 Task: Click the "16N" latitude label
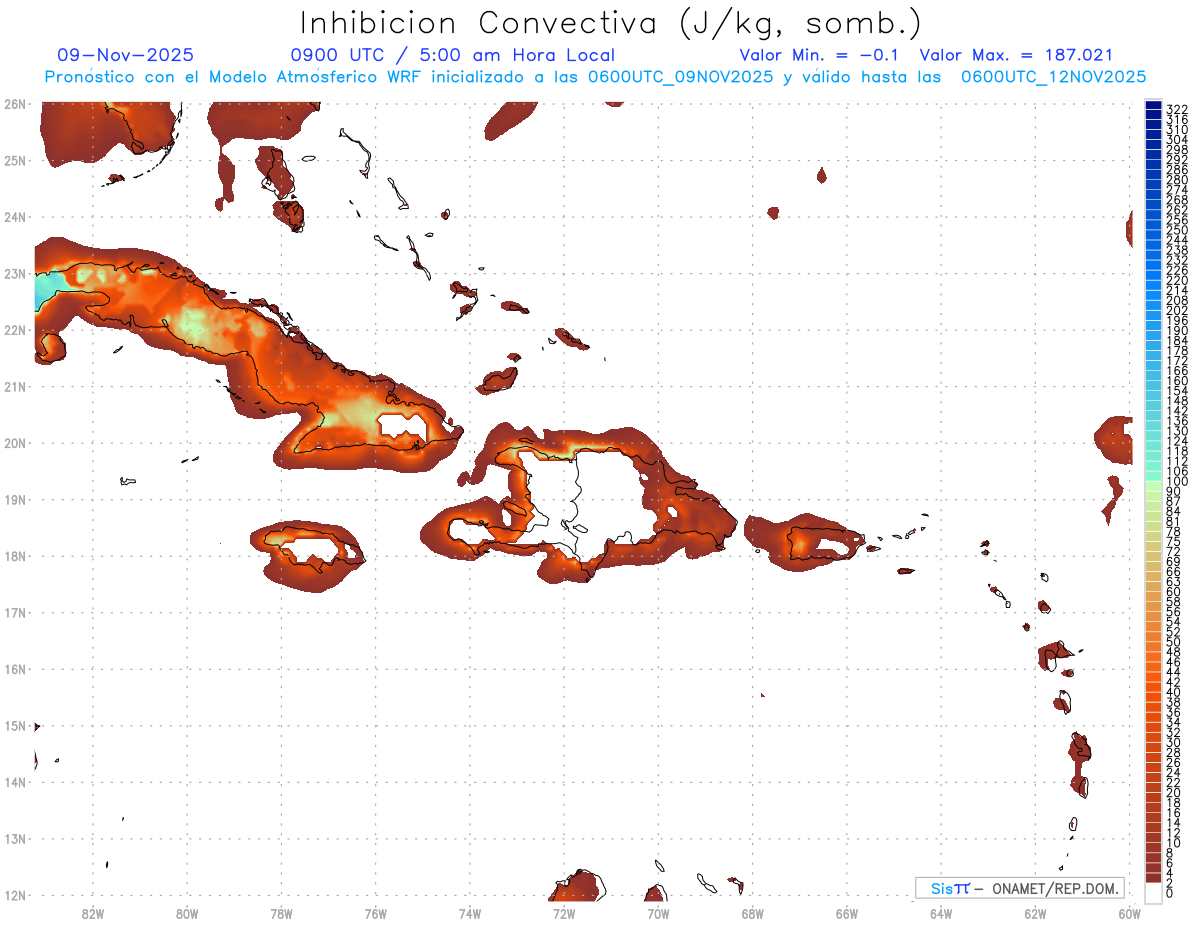point(14,669)
